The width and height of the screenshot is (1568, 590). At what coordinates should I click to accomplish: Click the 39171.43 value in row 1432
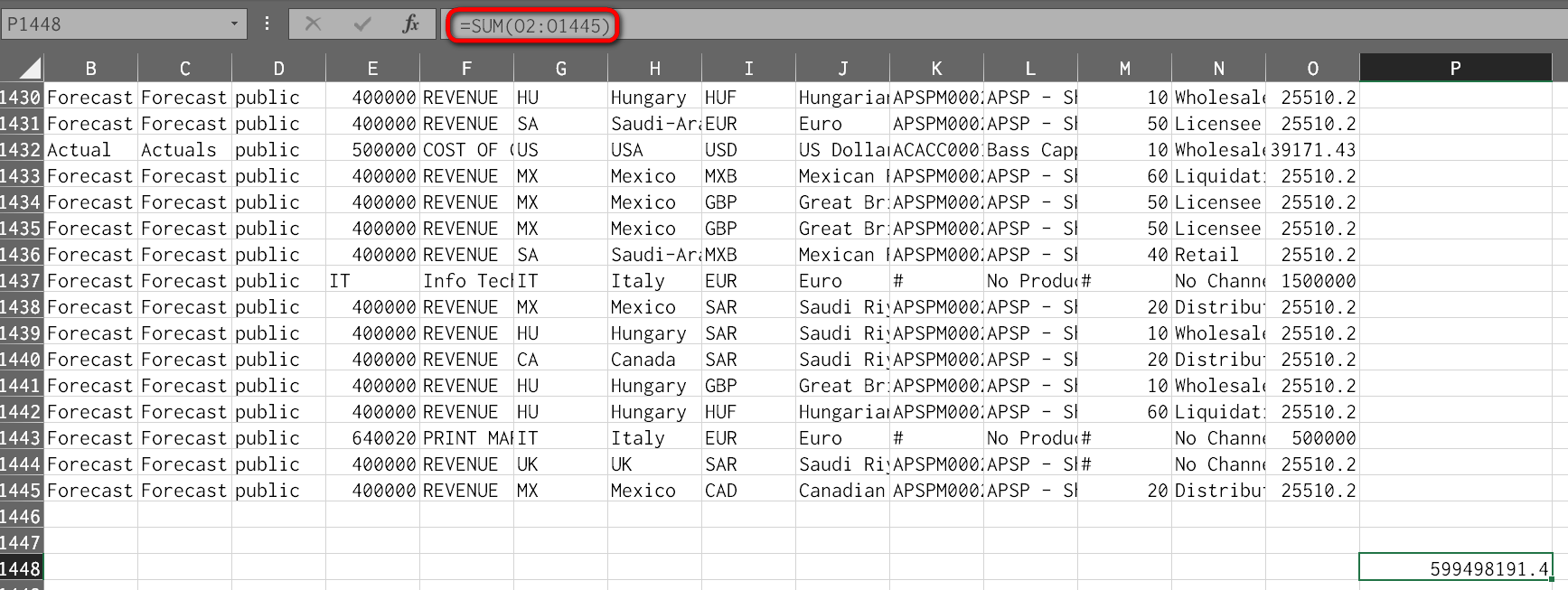click(1313, 150)
